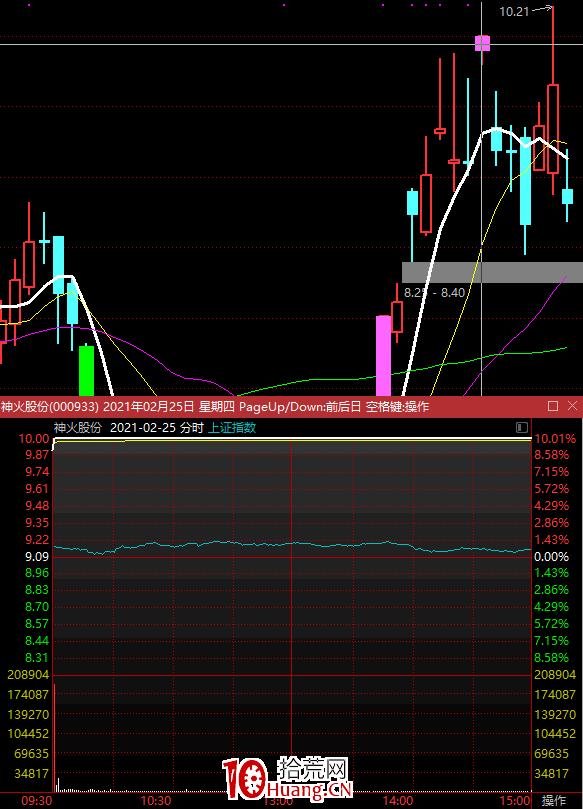The height and width of the screenshot is (809, 583).
Task: Open the 上证指数 overlay link
Action: tap(232, 428)
